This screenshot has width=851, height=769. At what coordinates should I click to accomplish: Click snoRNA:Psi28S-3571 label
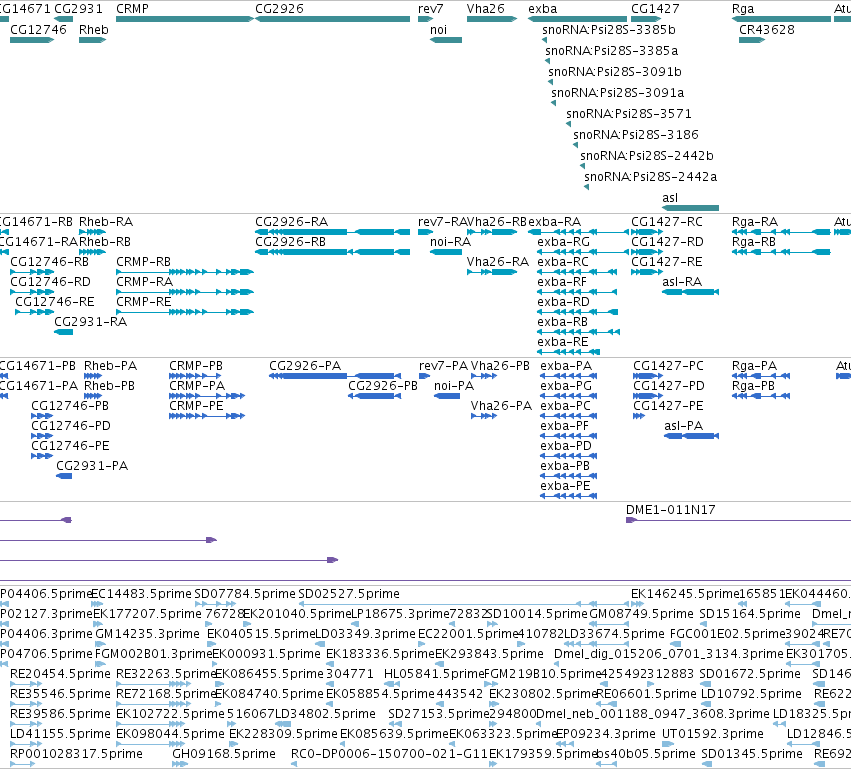click(x=628, y=114)
